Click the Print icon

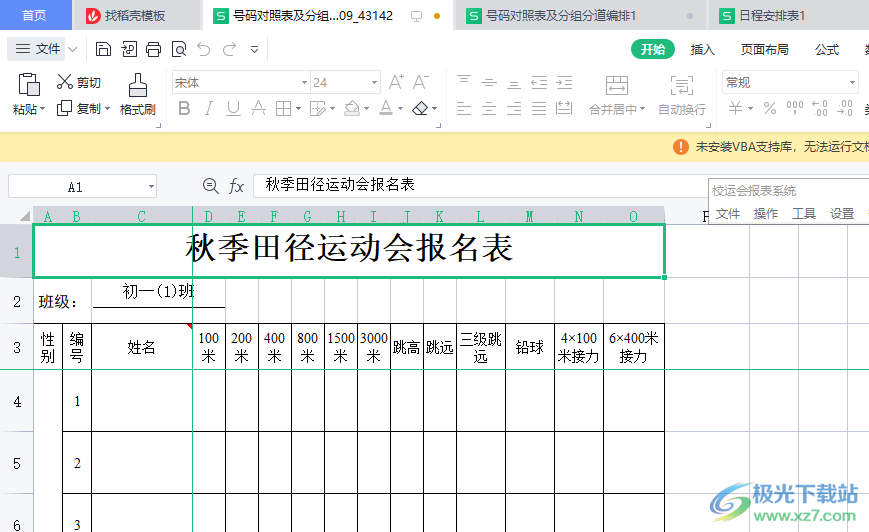154,49
